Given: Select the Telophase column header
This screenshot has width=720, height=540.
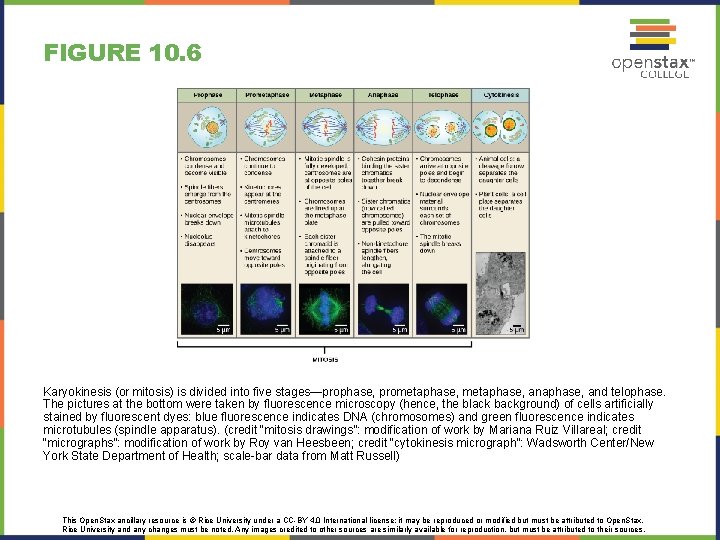Looking at the screenshot, I should [442, 95].
